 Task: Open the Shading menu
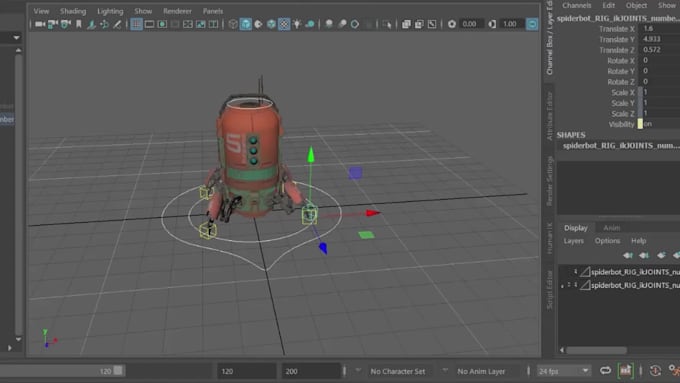point(73,11)
